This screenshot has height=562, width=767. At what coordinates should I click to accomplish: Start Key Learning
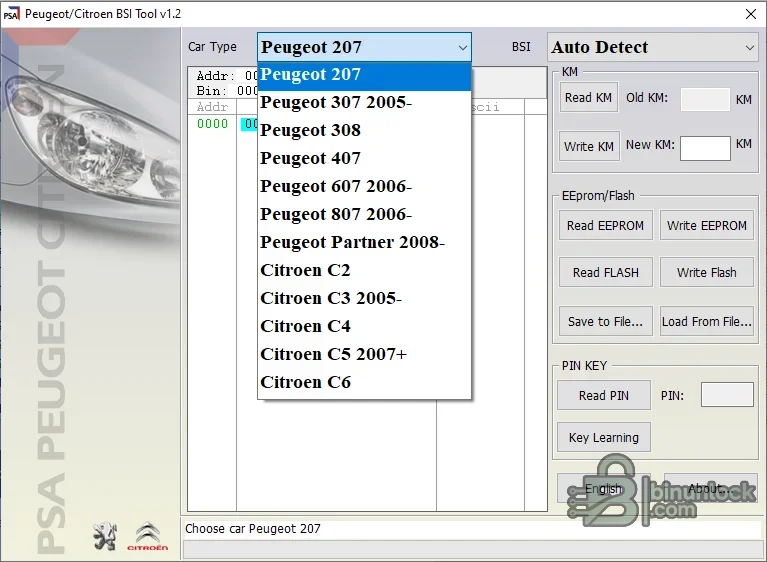click(604, 437)
